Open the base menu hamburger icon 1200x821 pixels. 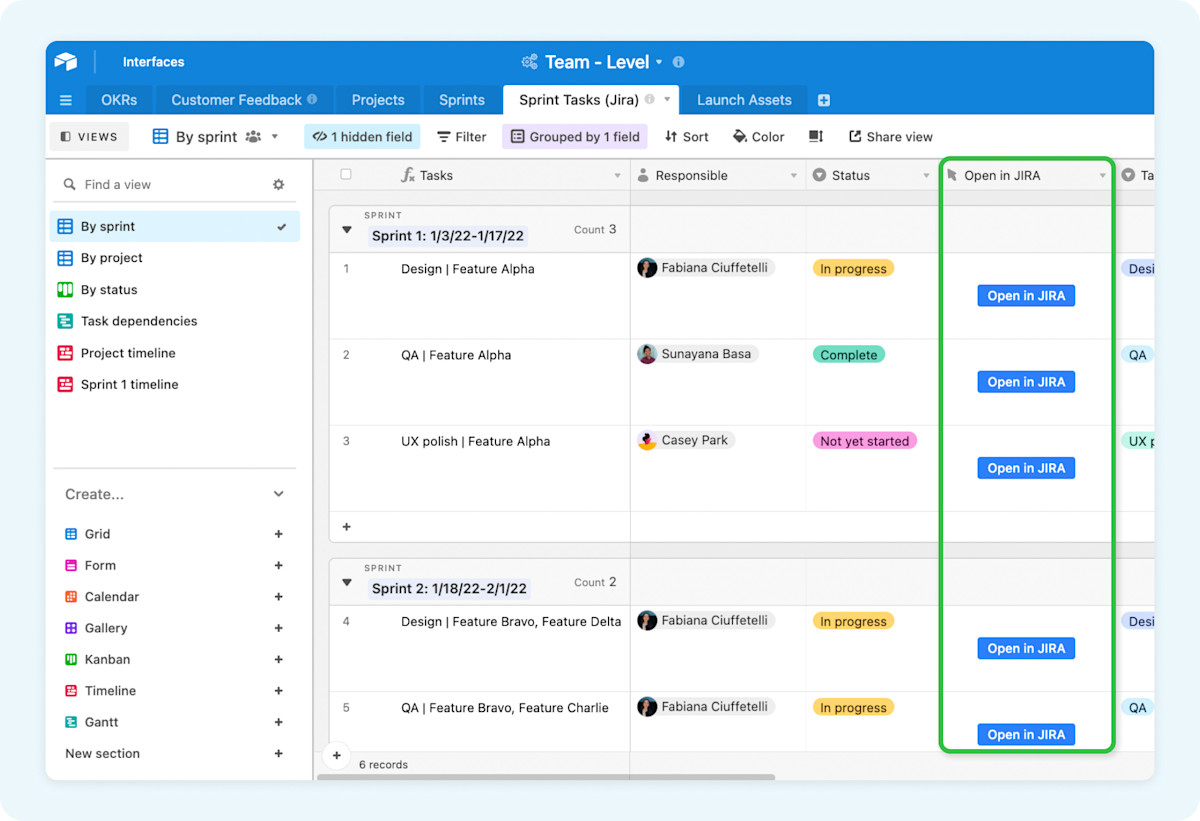tap(65, 99)
